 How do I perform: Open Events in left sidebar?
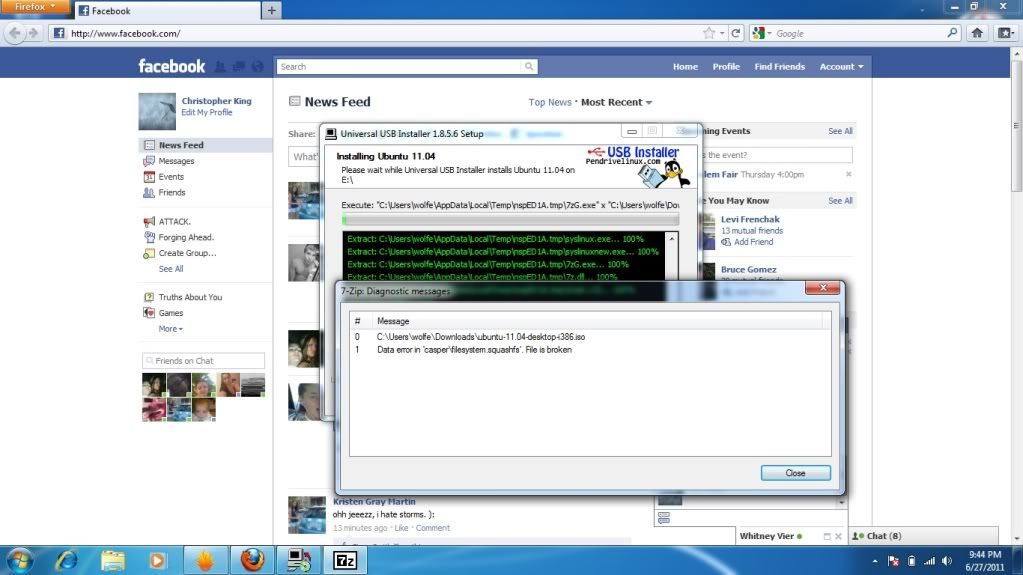click(x=171, y=177)
